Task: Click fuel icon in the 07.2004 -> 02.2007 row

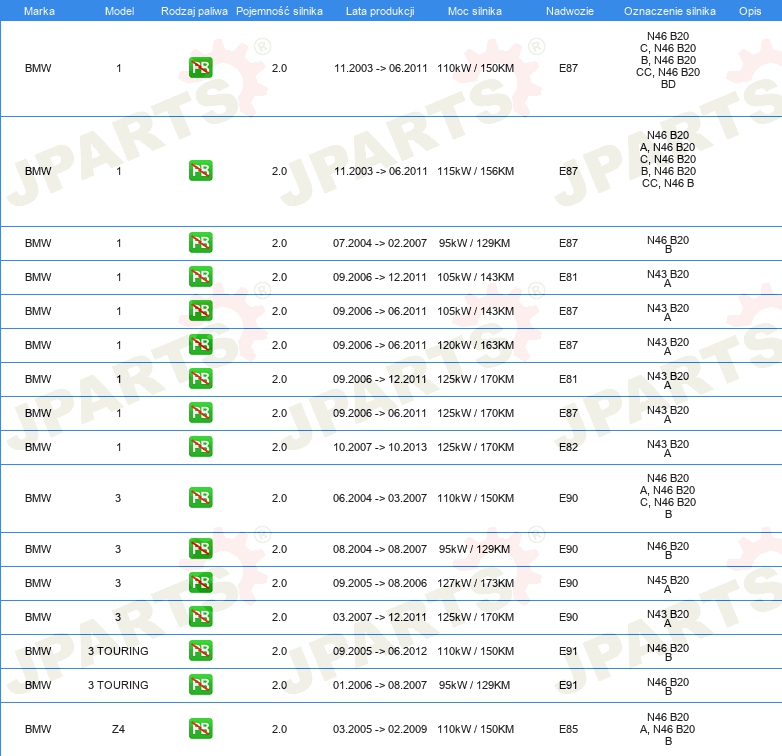Action: (x=200, y=243)
